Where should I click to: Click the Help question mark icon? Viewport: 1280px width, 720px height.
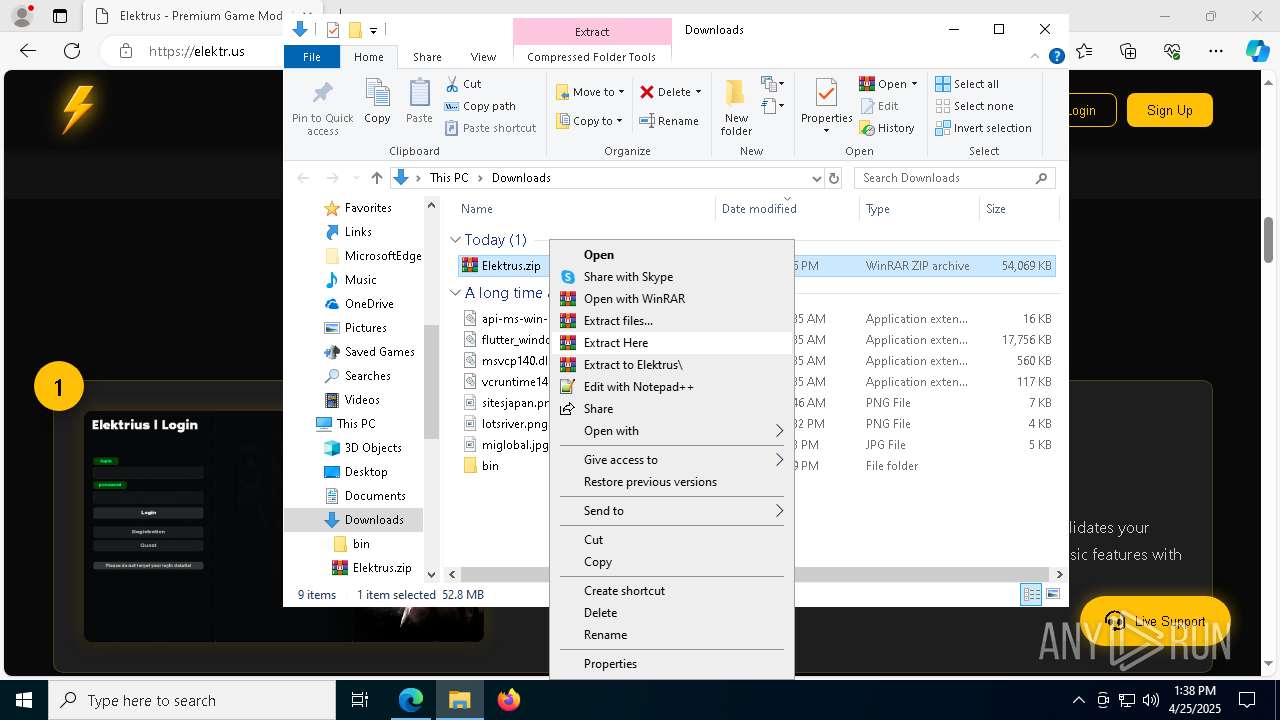[x=1056, y=57]
